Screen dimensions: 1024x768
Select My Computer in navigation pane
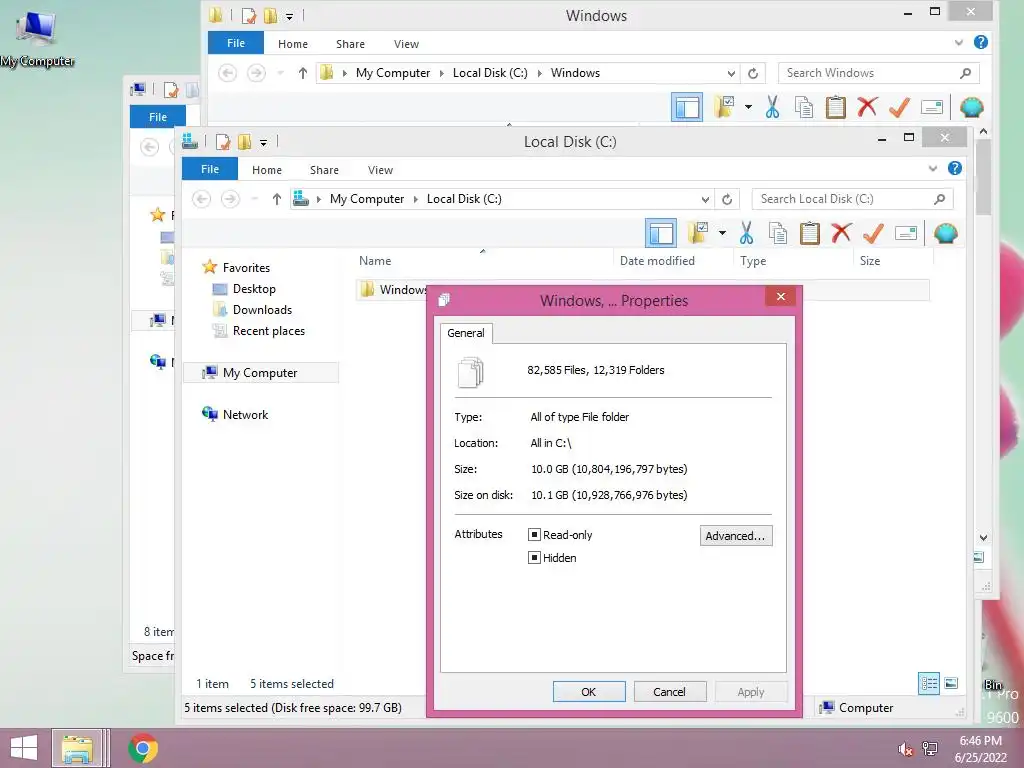(260, 373)
